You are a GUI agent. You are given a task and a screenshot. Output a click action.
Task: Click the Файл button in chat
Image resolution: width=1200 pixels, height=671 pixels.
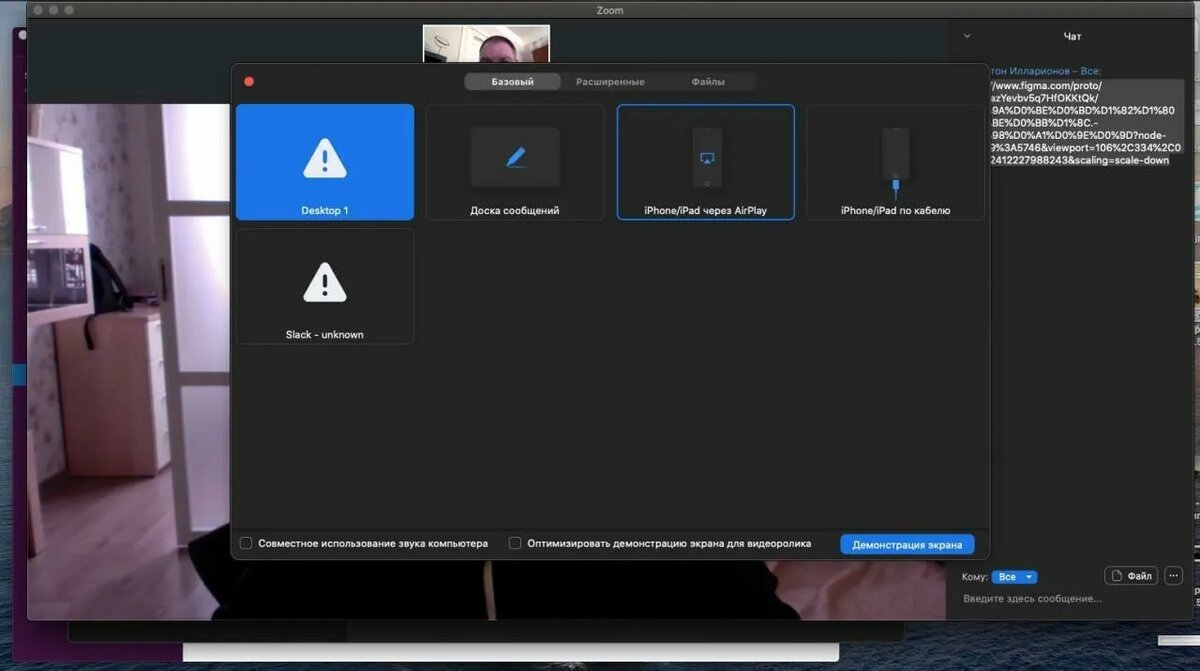pyautogui.click(x=1131, y=576)
